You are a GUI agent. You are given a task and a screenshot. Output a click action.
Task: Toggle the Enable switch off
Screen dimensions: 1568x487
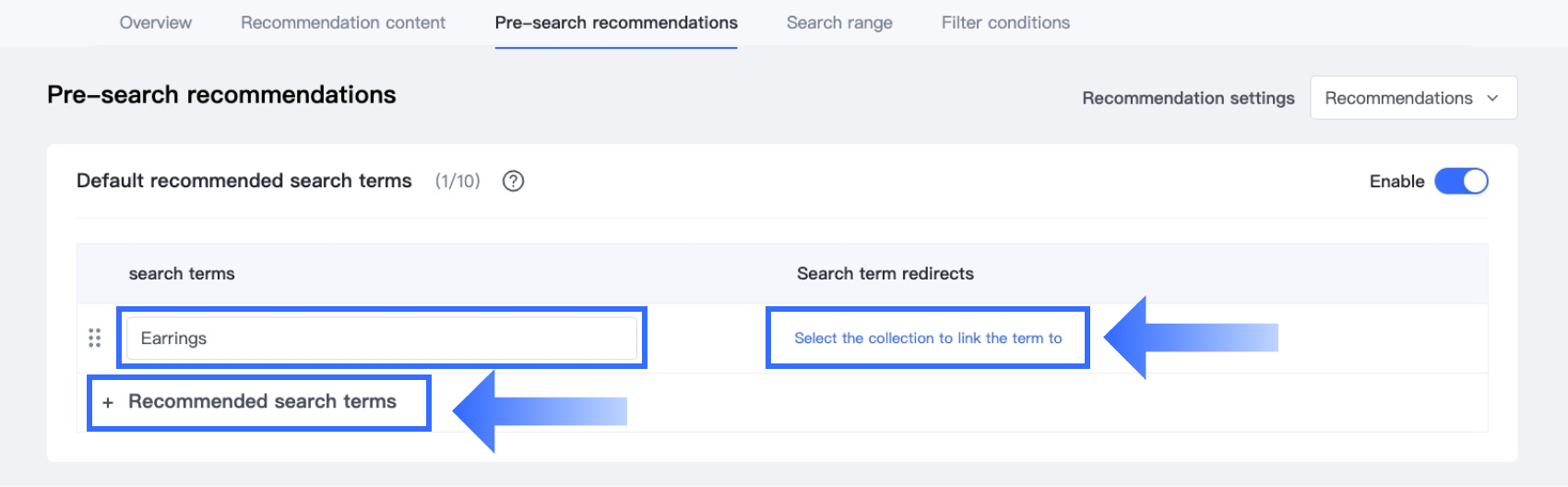tap(1461, 182)
